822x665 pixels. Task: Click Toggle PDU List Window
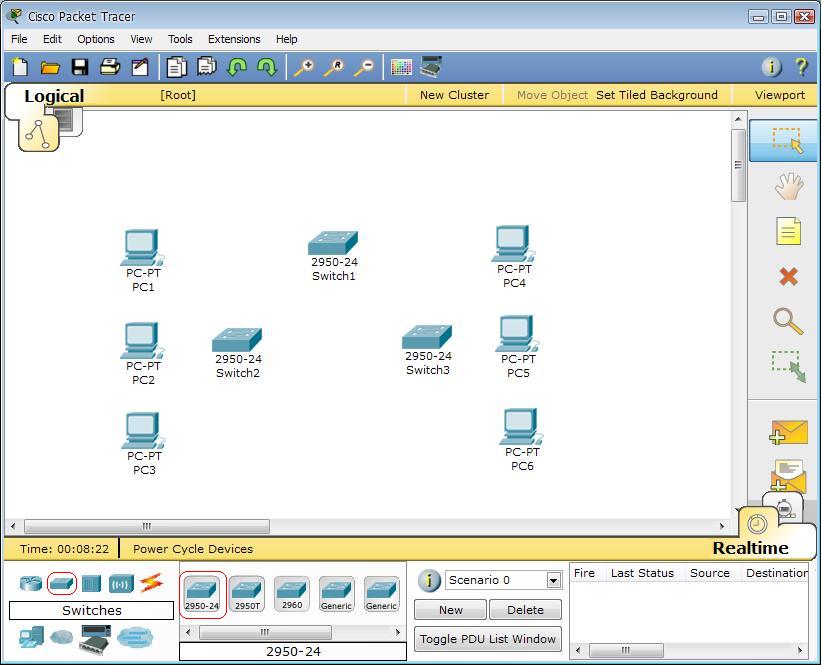coord(488,639)
